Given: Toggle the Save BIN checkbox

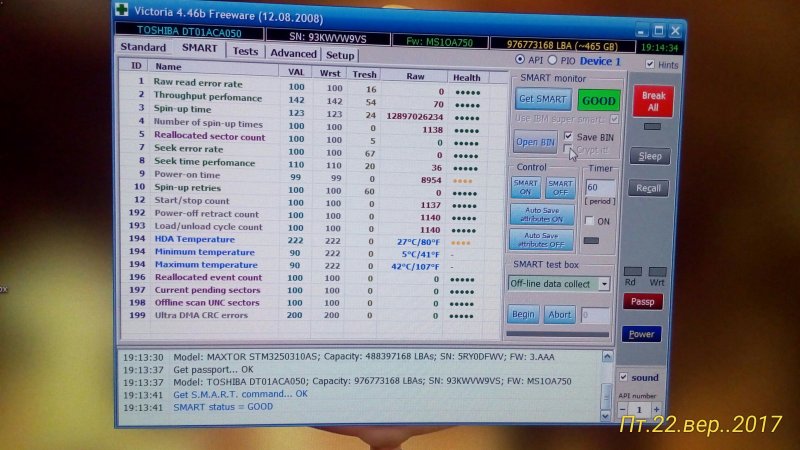Looking at the screenshot, I should pos(569,136).
